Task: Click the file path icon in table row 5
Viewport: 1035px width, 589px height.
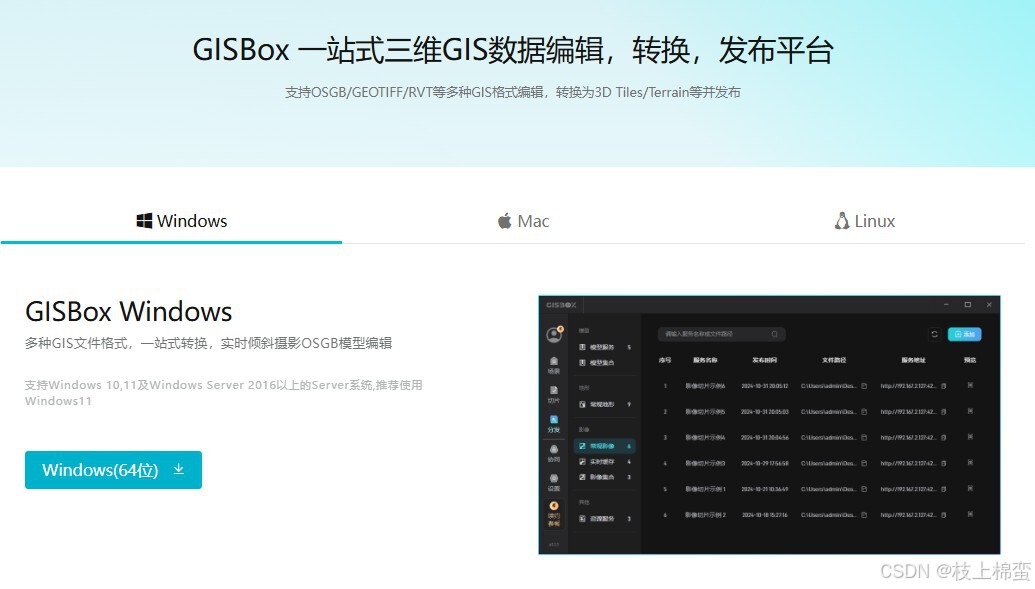Action: (863, 489)
